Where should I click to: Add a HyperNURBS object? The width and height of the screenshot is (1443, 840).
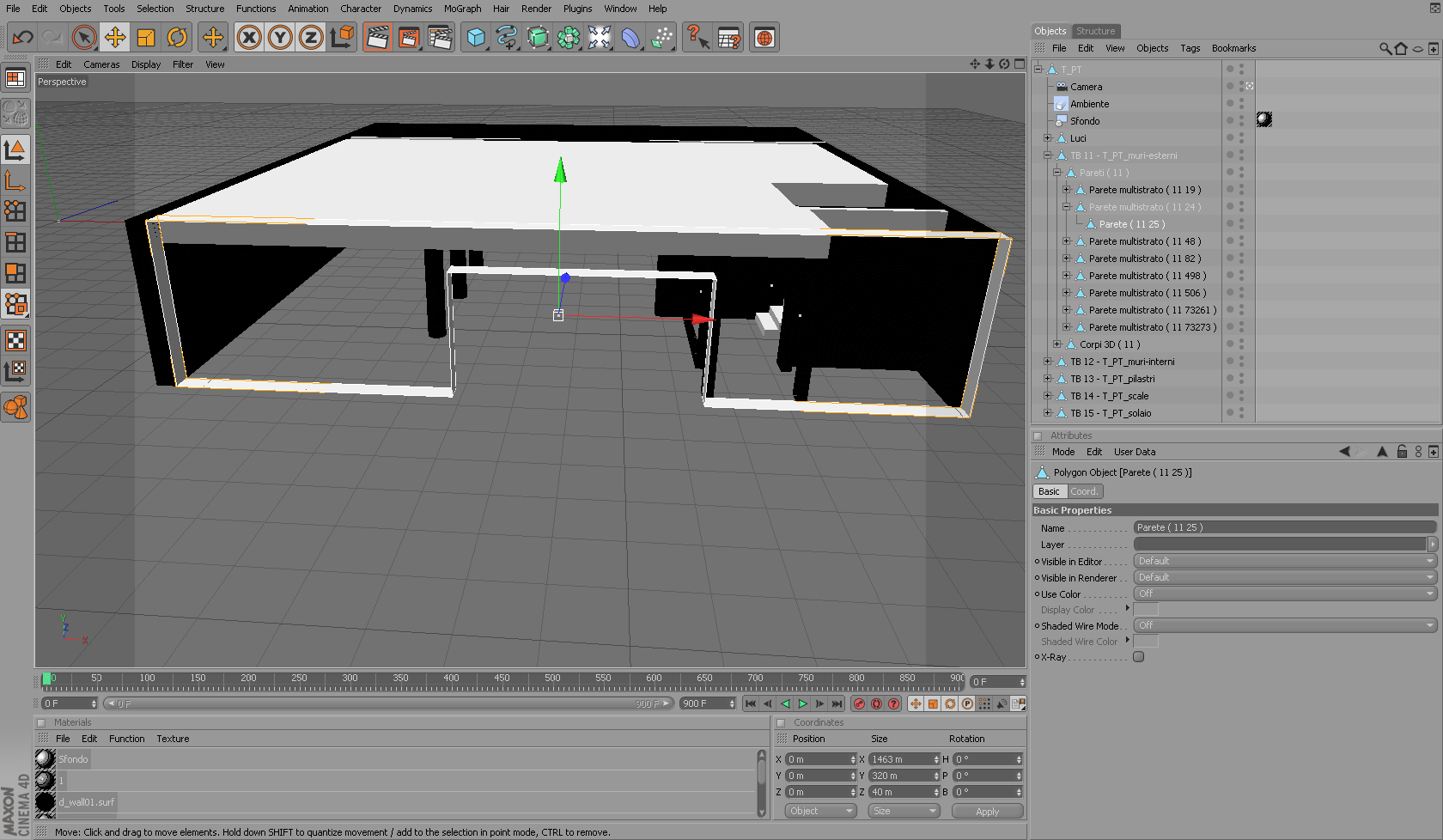tap(538, 38)
